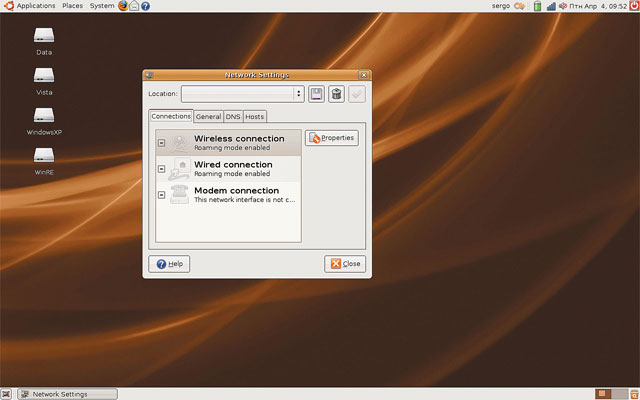Image resolution: width=640 pixels, height=400 pixels.
Task: Click the delete location trash icon
Action: [336, 94]
